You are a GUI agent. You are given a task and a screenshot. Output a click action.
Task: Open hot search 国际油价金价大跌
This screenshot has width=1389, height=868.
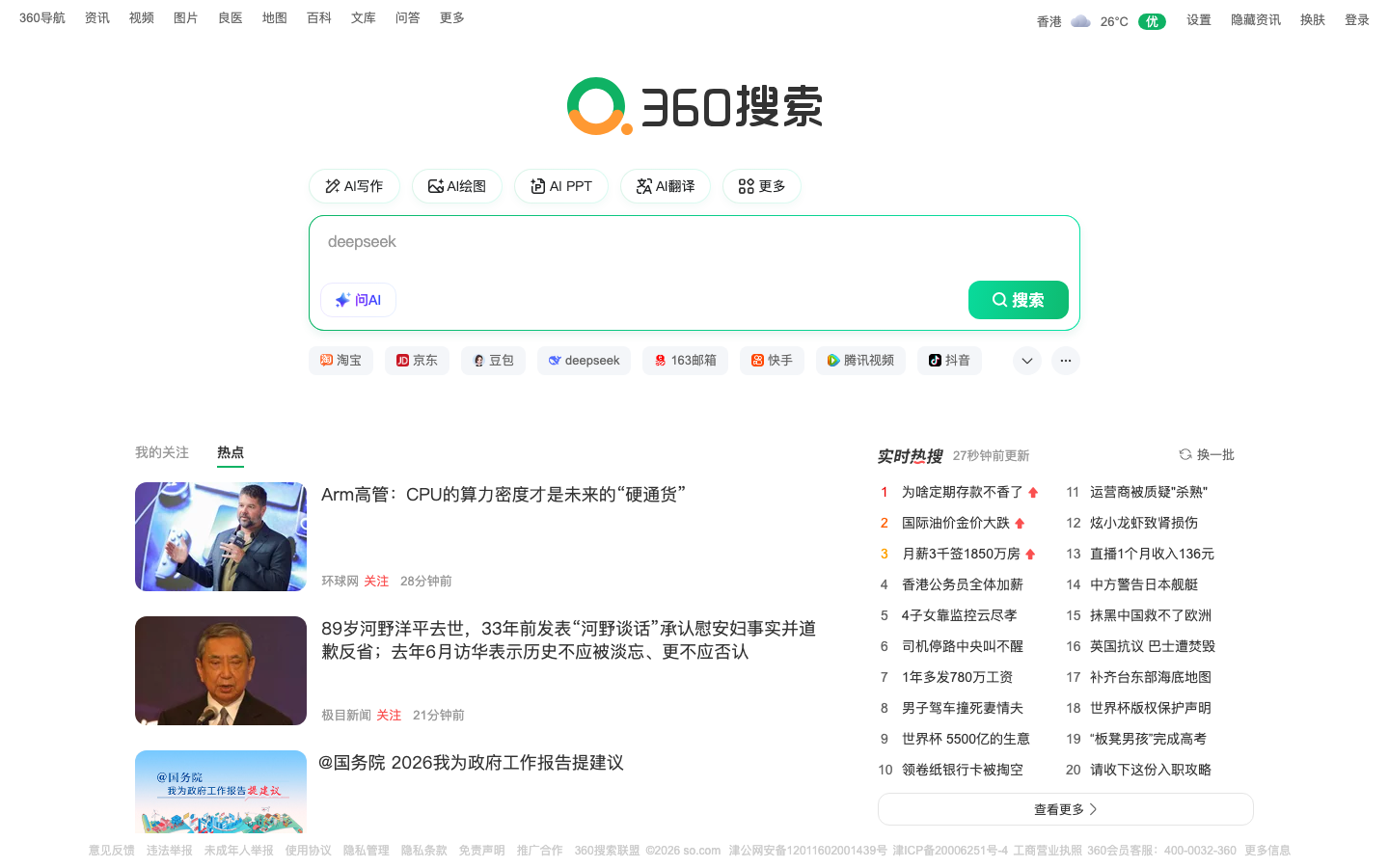pyautogui.click(x=956, y=523)
